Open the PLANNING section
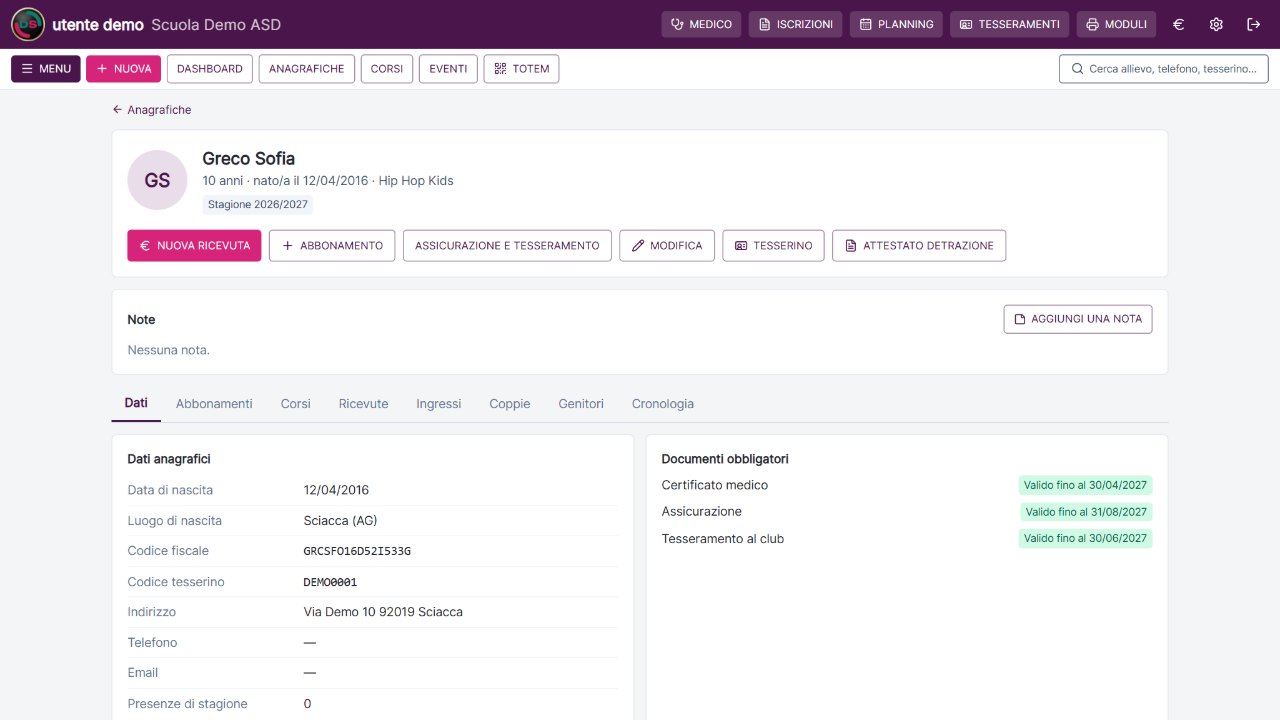1280x720 pixels. [x=896, y=24]
